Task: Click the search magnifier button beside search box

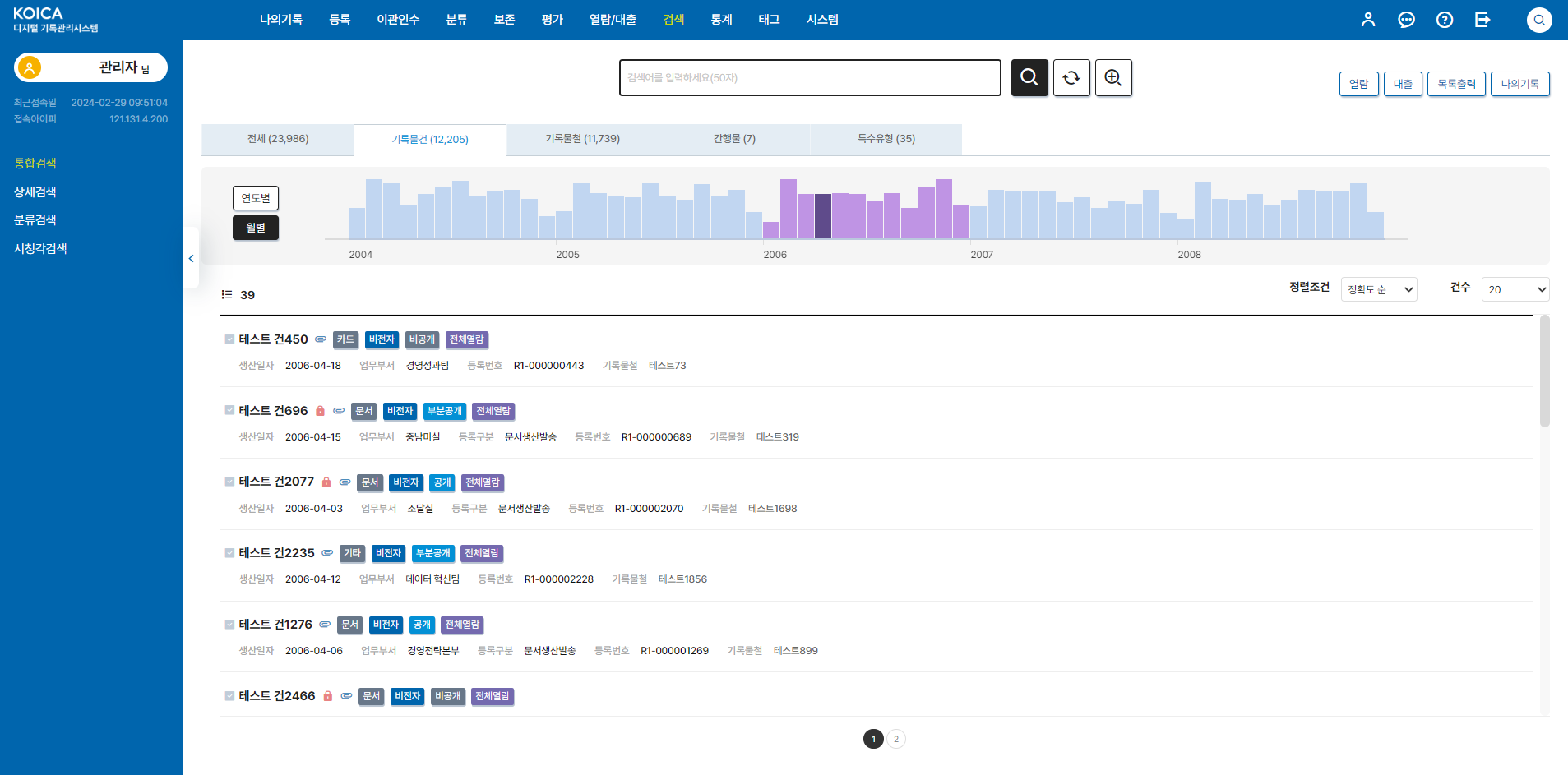Action: [1029, 77]
